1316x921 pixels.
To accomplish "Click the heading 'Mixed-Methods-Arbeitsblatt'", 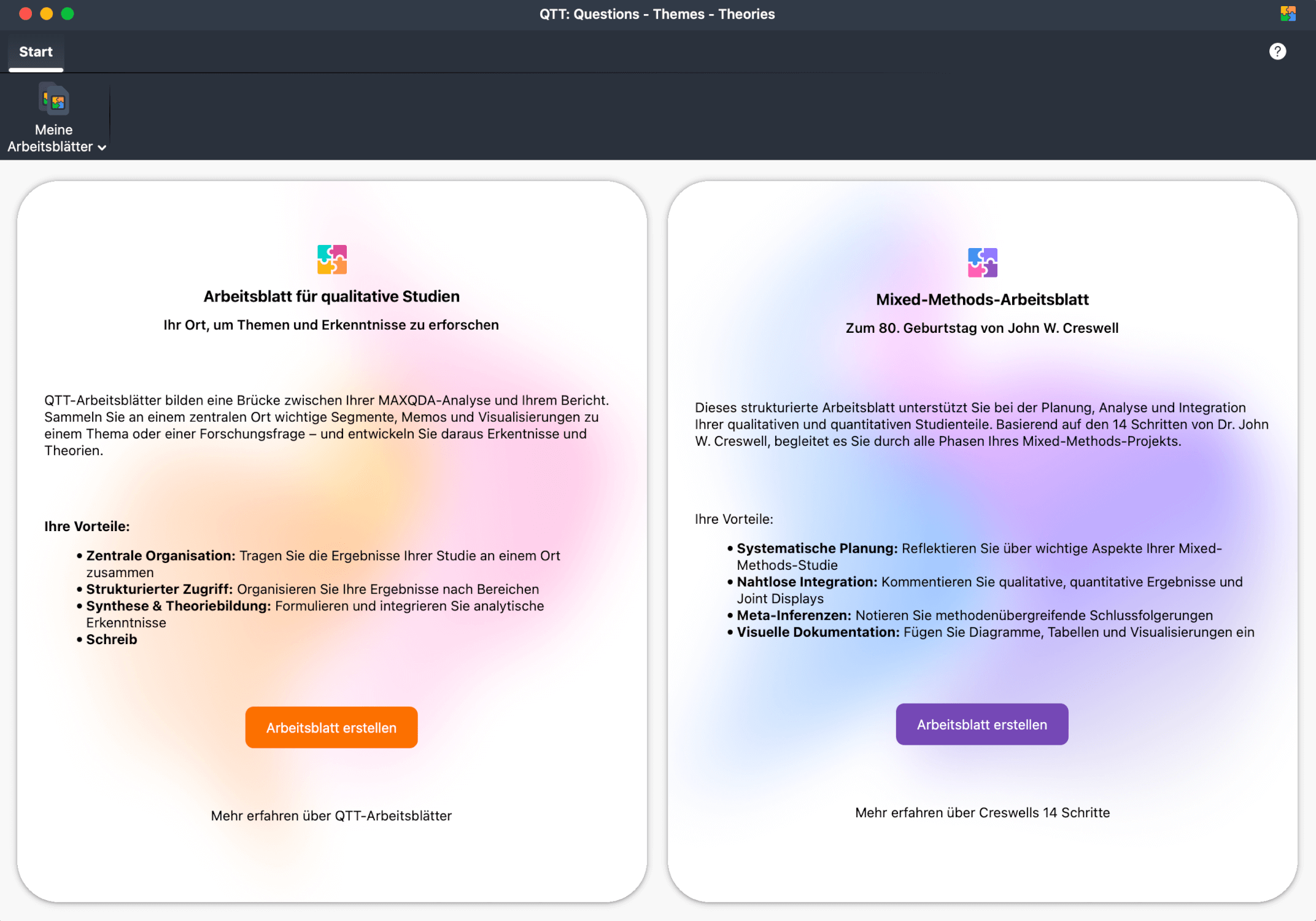I will click(x=982, y=299).
